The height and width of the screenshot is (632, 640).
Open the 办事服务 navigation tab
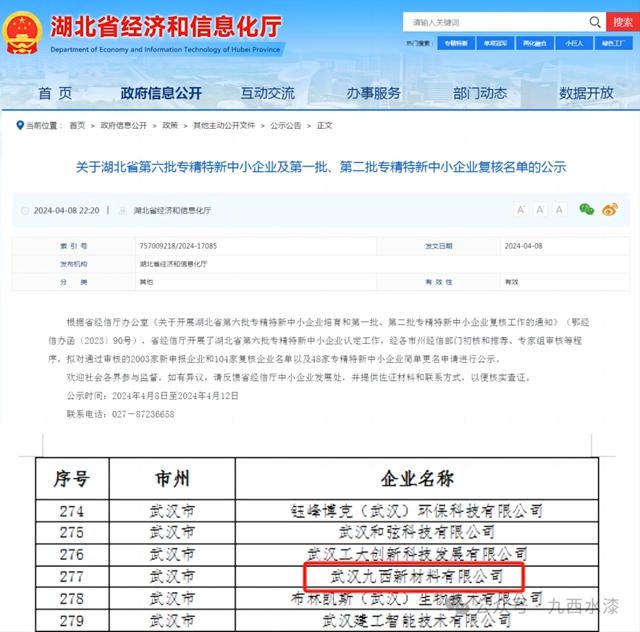[x=374, y=93]
